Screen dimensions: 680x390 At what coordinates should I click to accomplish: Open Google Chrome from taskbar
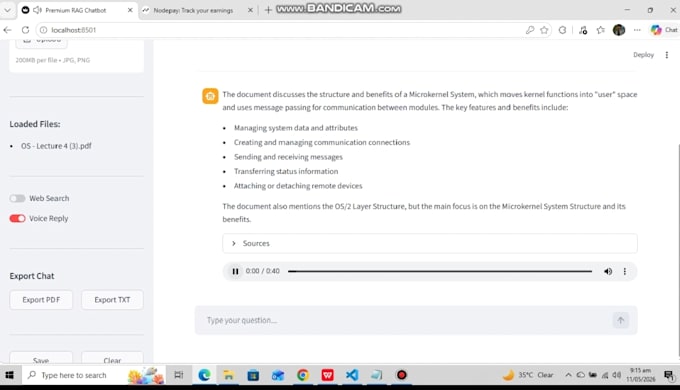pyautogui.click(x=303, y=375)
